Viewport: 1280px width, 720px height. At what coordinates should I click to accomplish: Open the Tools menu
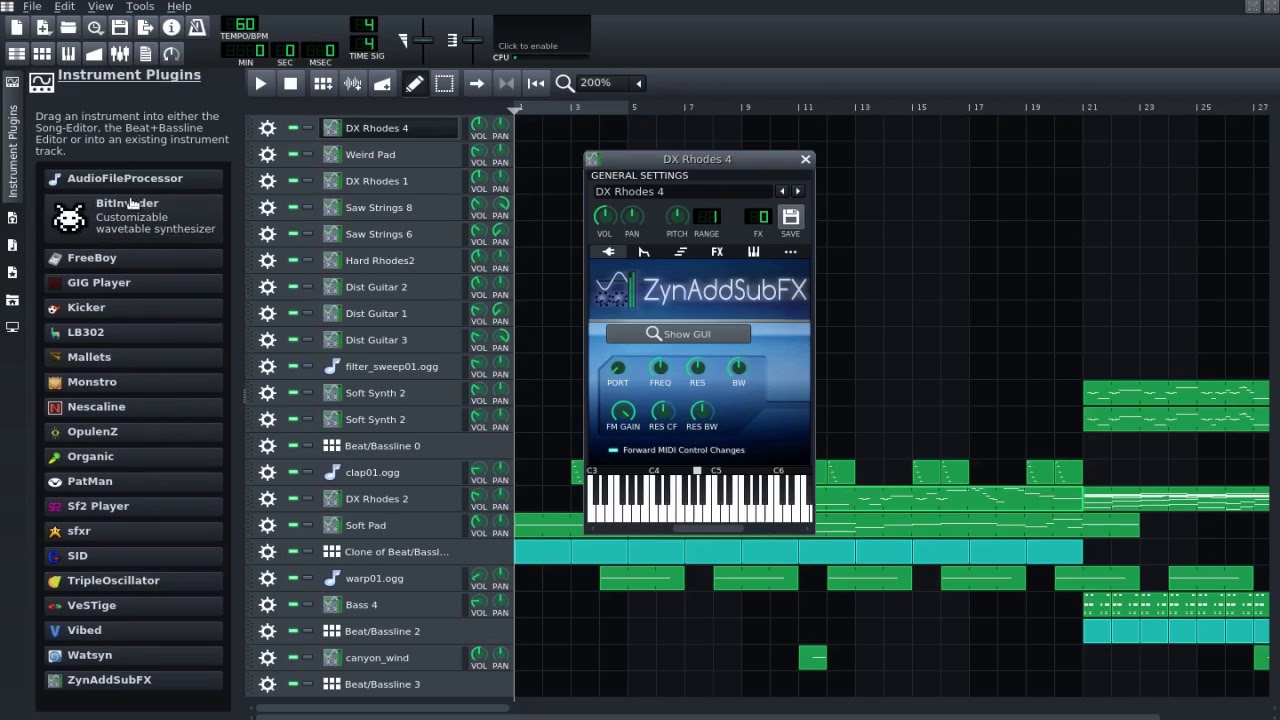tap(140, 6)
